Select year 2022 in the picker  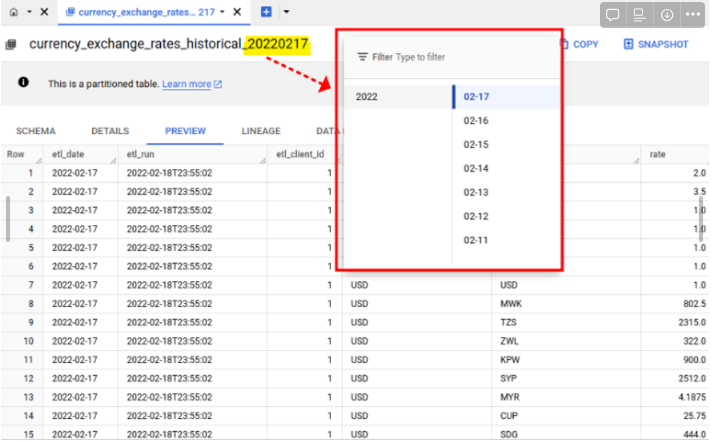(397, 97)
